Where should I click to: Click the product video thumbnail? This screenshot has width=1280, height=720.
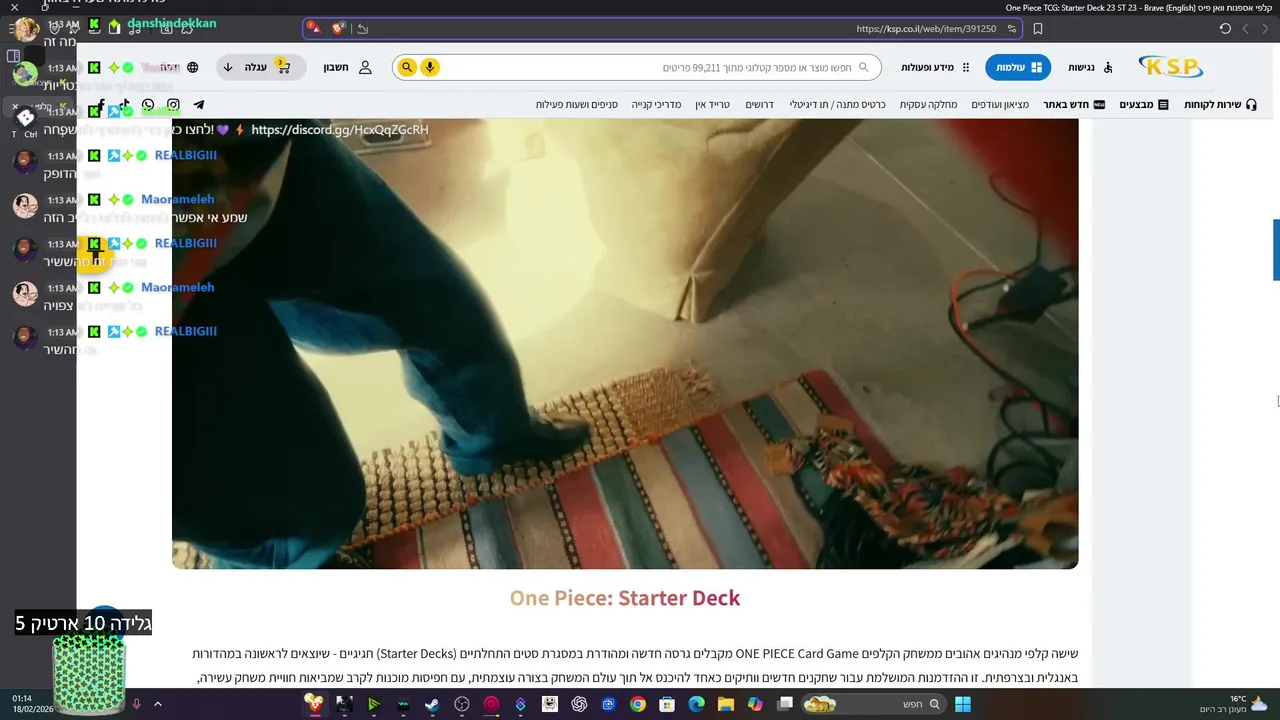click(625, 344)
